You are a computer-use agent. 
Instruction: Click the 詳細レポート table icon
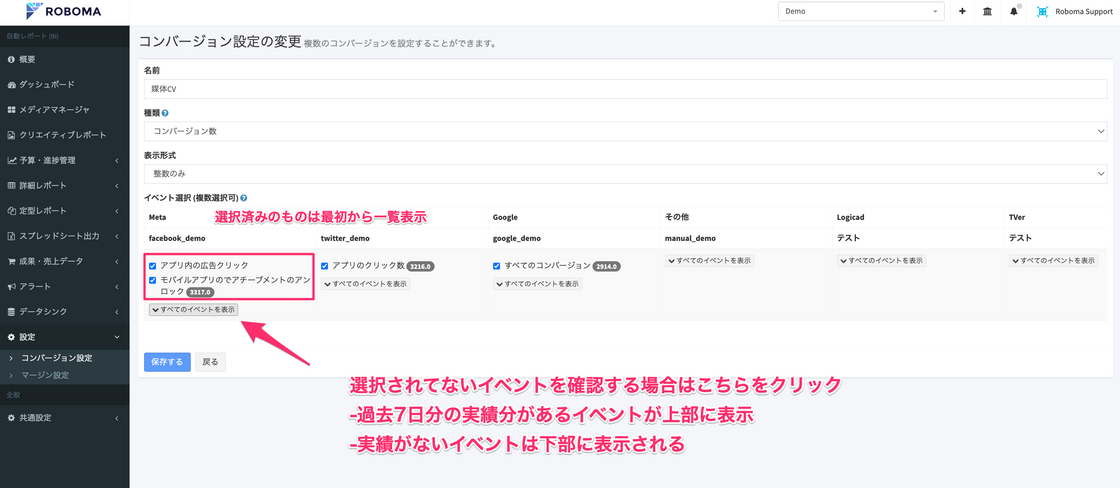(x=11, y=186)
